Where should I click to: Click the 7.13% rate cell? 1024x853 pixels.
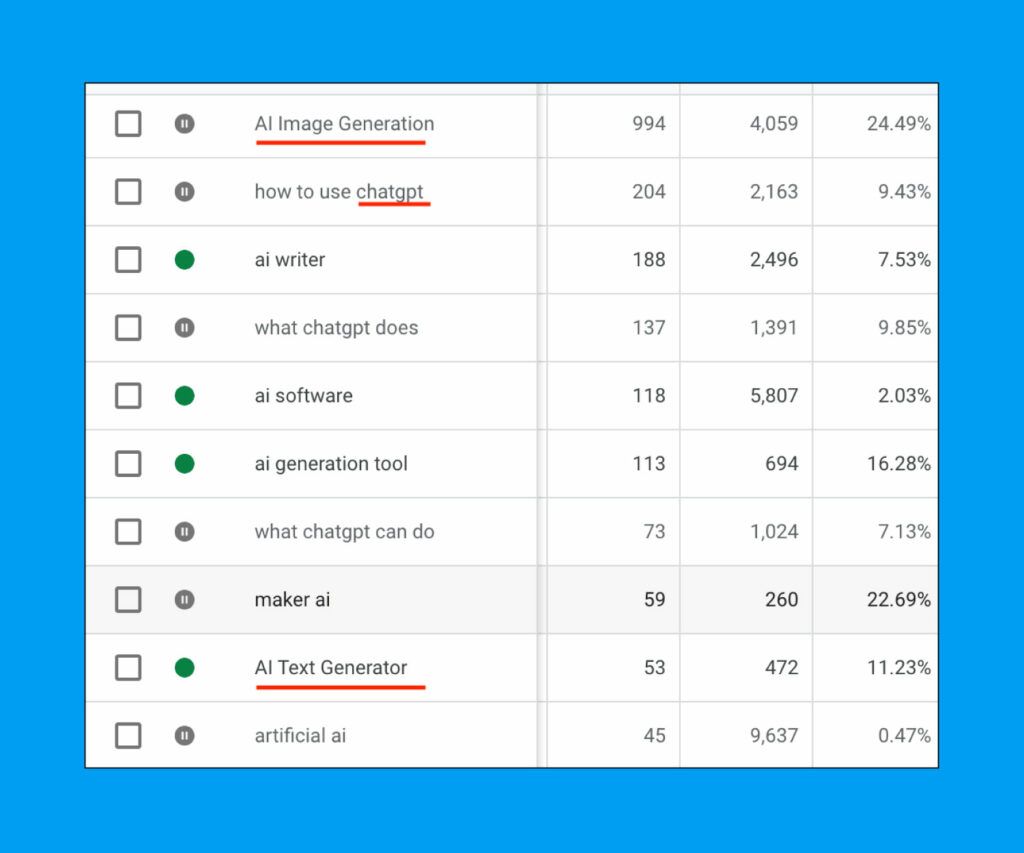tap(904, 532)
